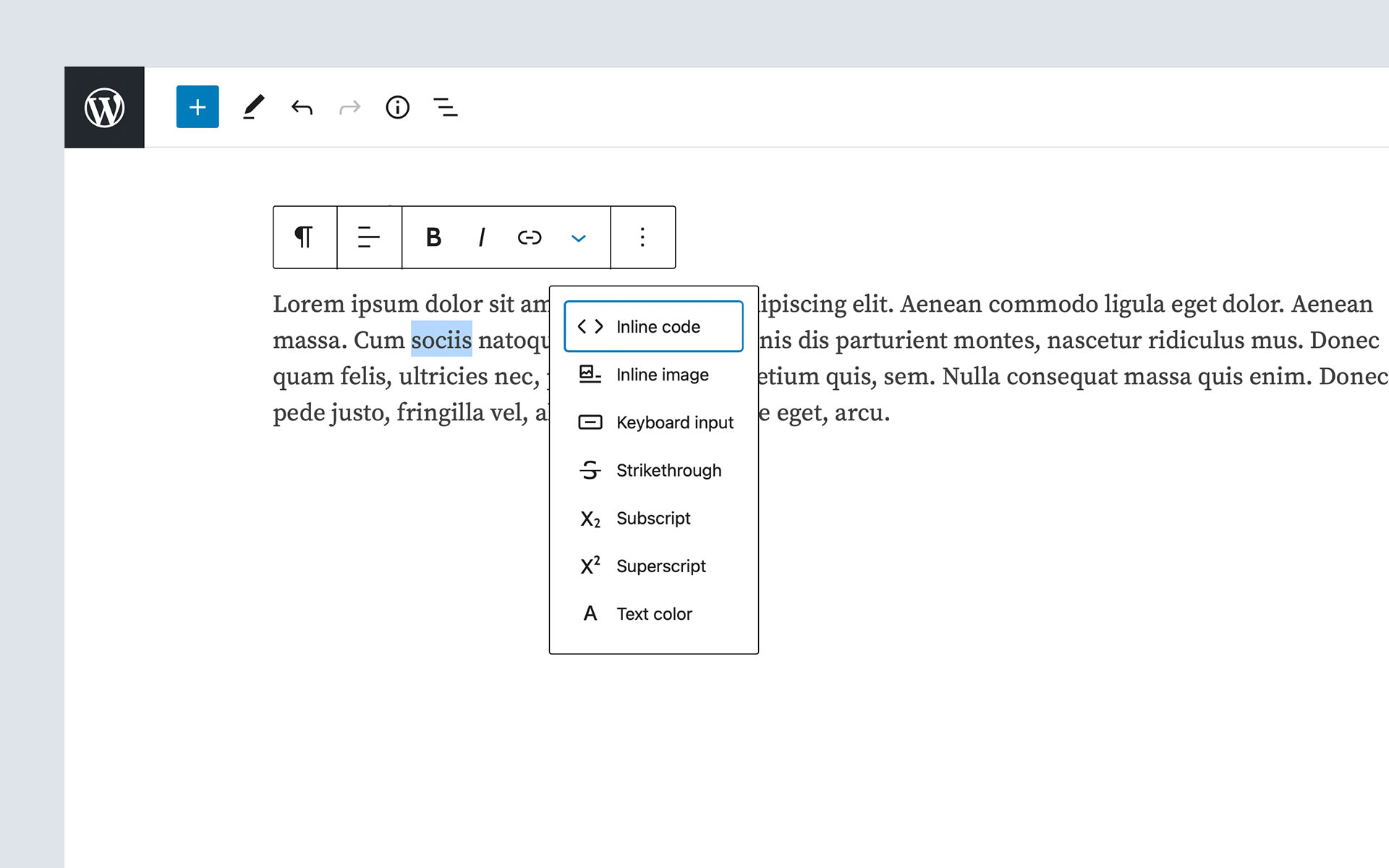
Task: Redo the last change
Action: (x=349, y=107)
